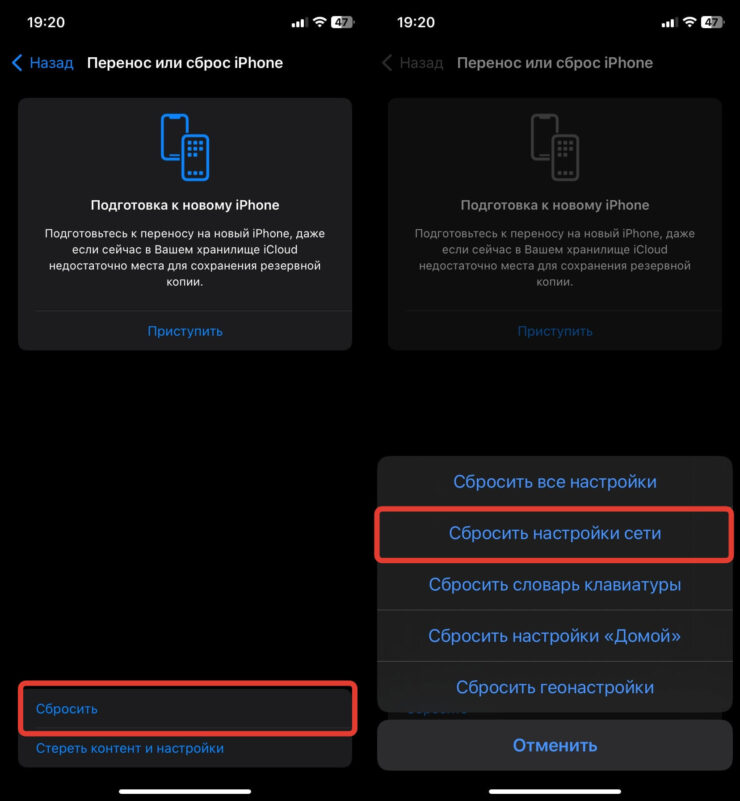740x801 pixels.
Task: Pick "Сбросить настройки «Домой»" from the sheet
Action: tap(555, 636)
